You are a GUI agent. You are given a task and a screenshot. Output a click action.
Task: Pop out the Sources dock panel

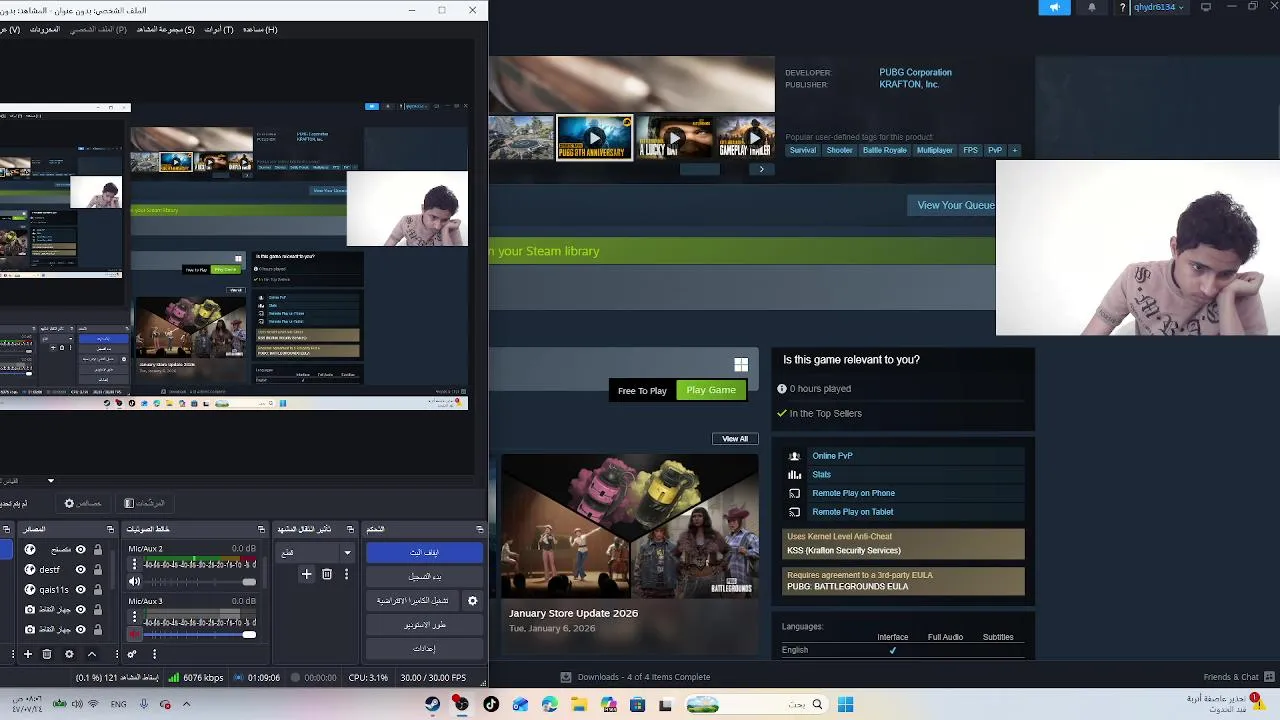click(x=110, y=529)
